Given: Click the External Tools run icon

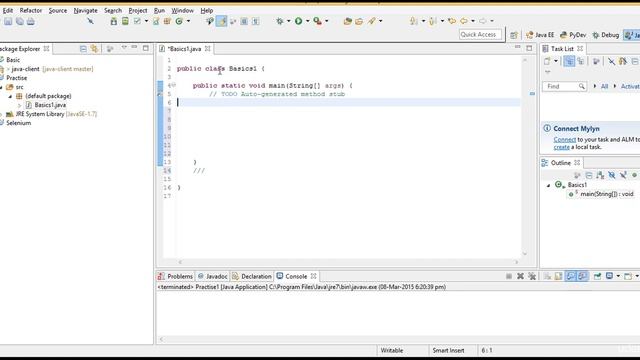Looking at the screenshot, I should 317,21.
